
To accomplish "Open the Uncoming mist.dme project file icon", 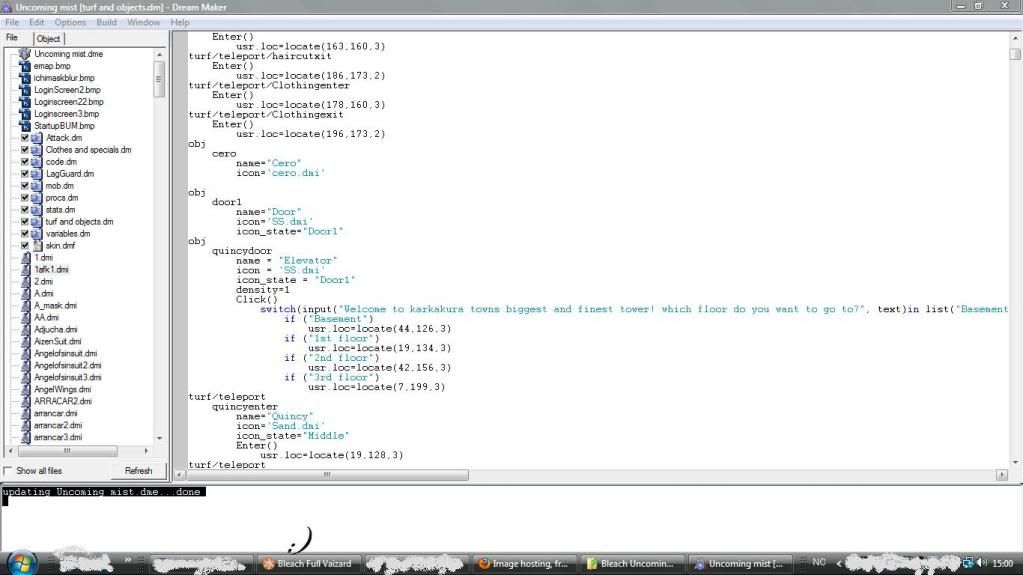I will tap(25, 54).
